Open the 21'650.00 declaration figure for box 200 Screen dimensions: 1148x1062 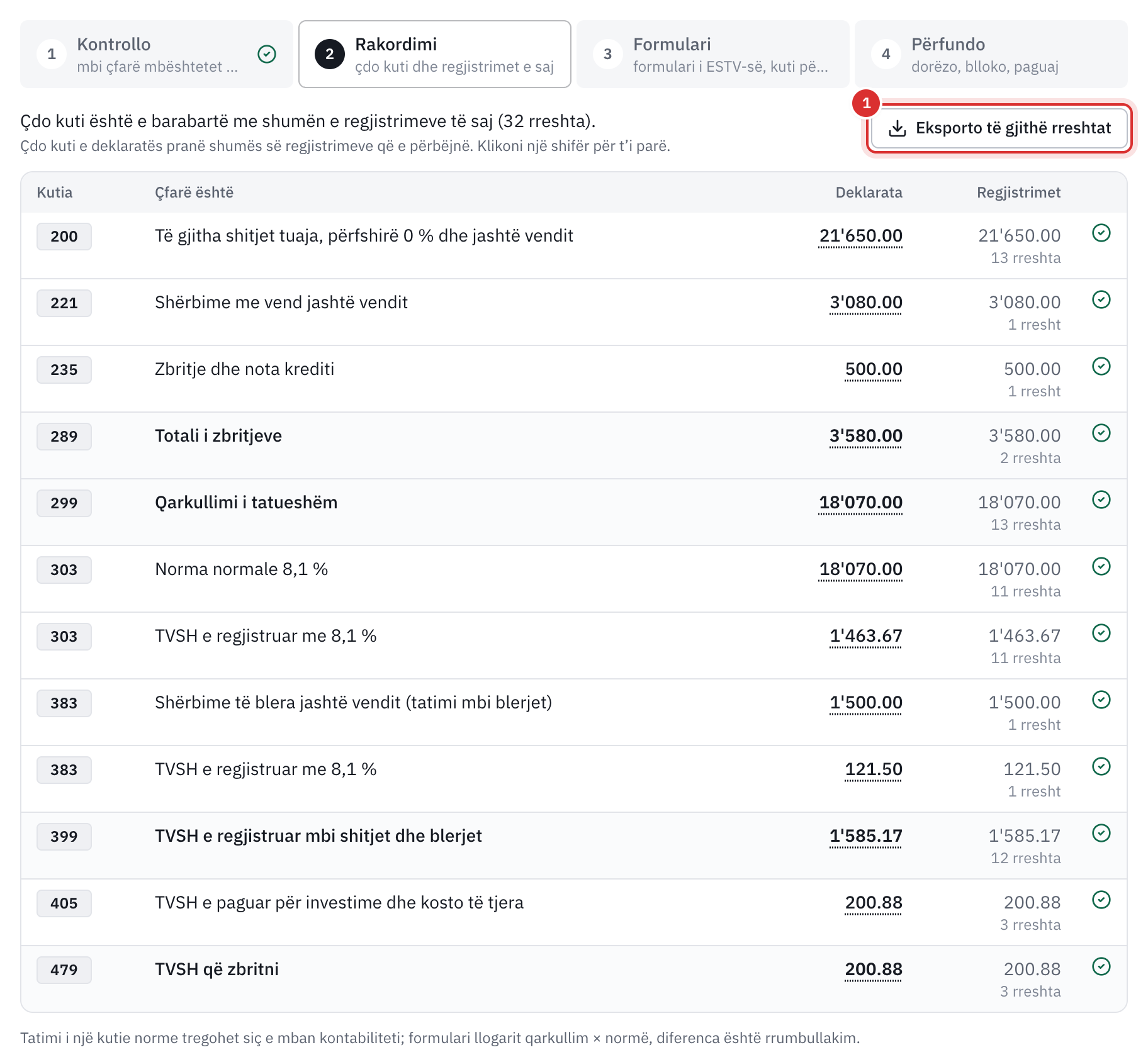pyautogui.click(x=860, y=236)
